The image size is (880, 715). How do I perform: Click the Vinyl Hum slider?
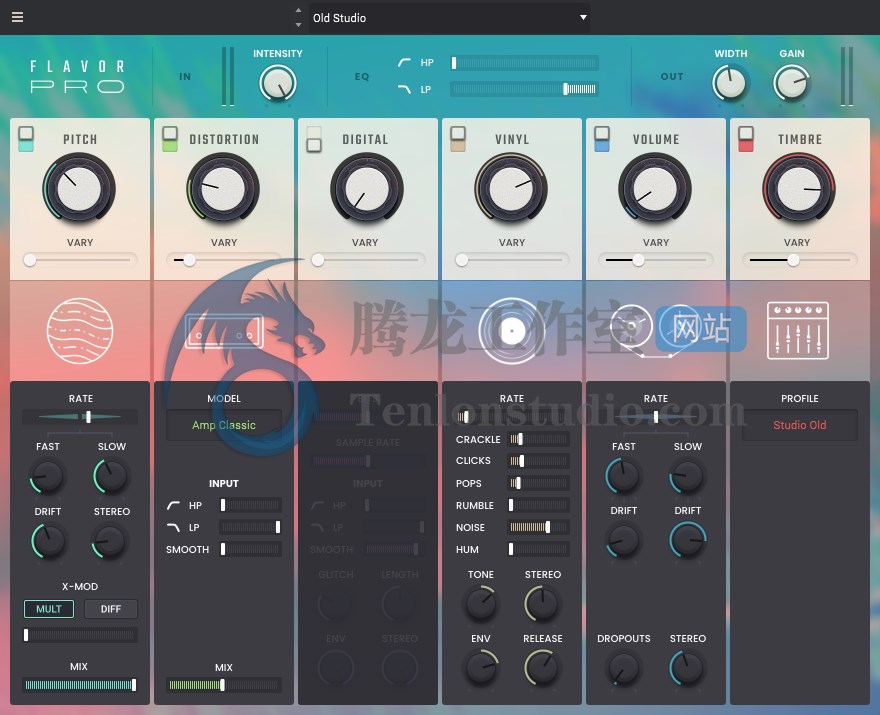[539, 549]
